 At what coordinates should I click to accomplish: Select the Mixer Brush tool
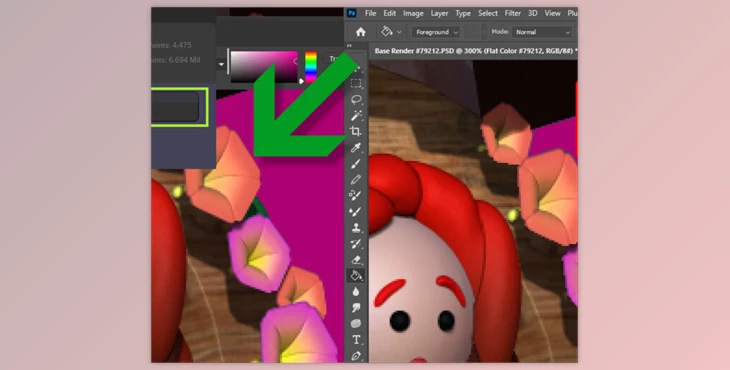coord(356,212)
